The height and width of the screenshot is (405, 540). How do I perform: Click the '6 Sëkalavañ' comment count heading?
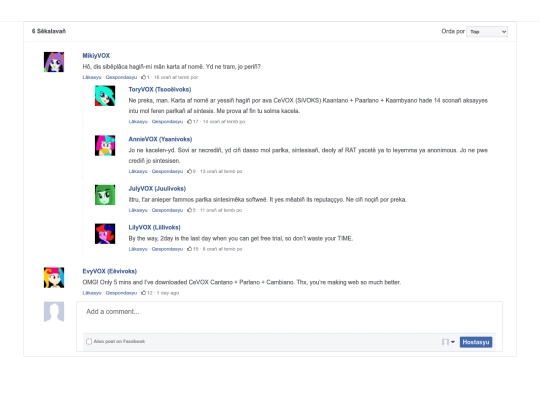point(49,31)
